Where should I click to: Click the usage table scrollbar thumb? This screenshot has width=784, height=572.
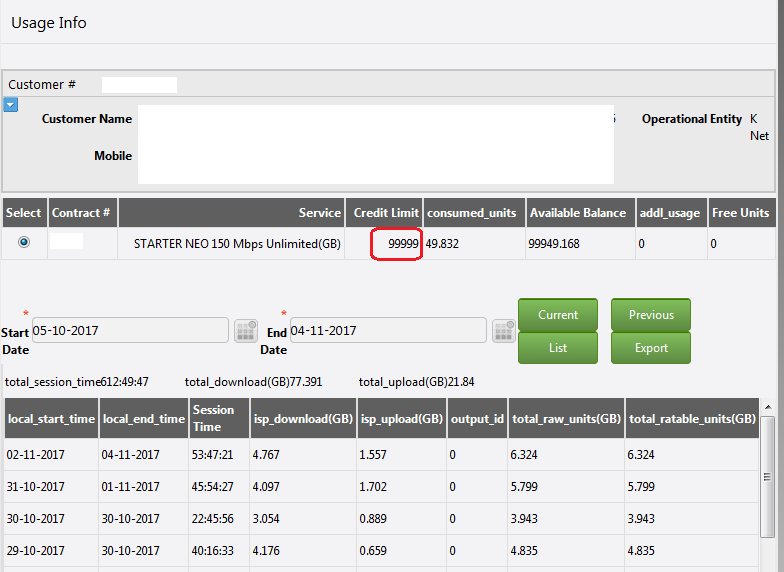767,476
